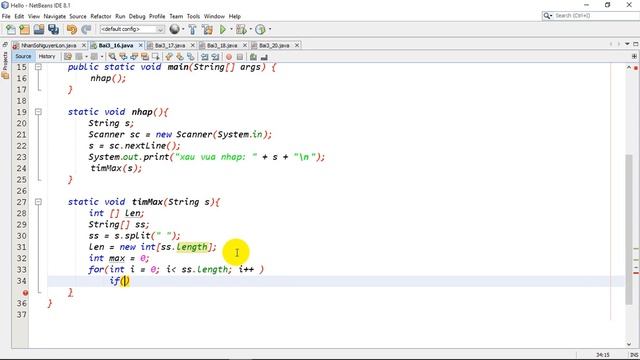
Task: Switch to NhanSohguyenLon.java tab
Action: tap(48, 45)
